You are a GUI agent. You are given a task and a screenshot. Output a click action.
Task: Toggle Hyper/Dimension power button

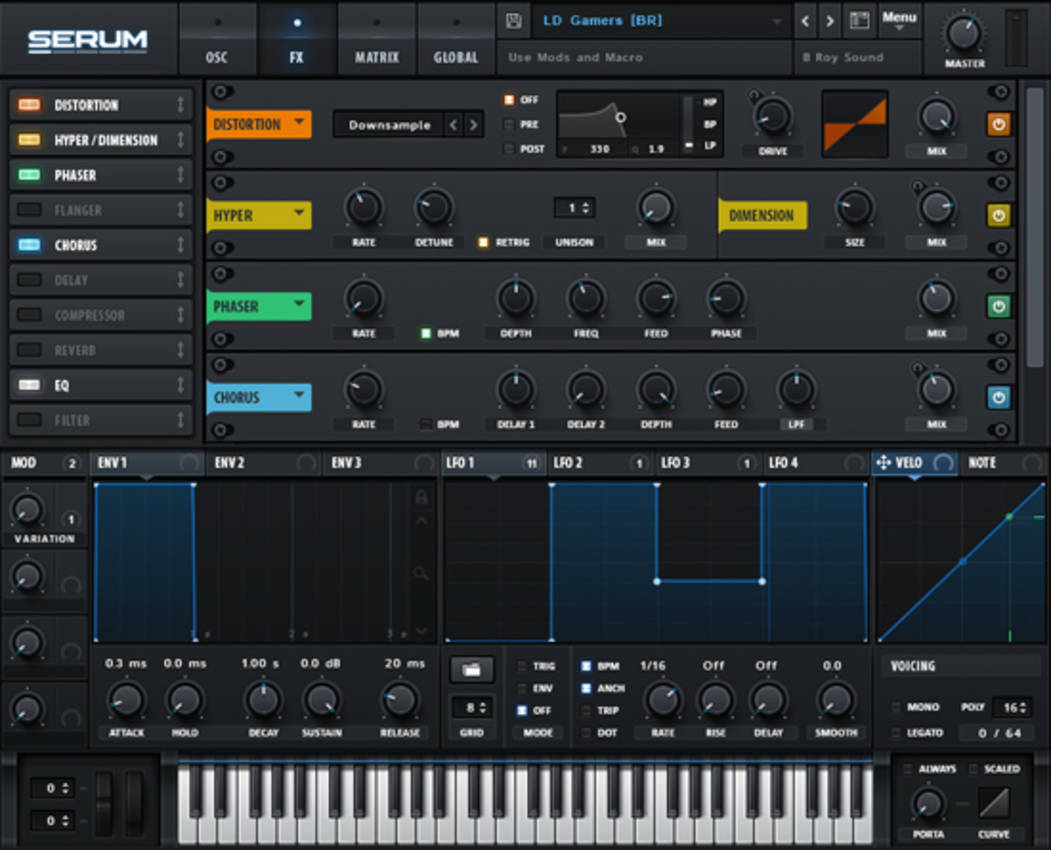[x=998, y=215]
